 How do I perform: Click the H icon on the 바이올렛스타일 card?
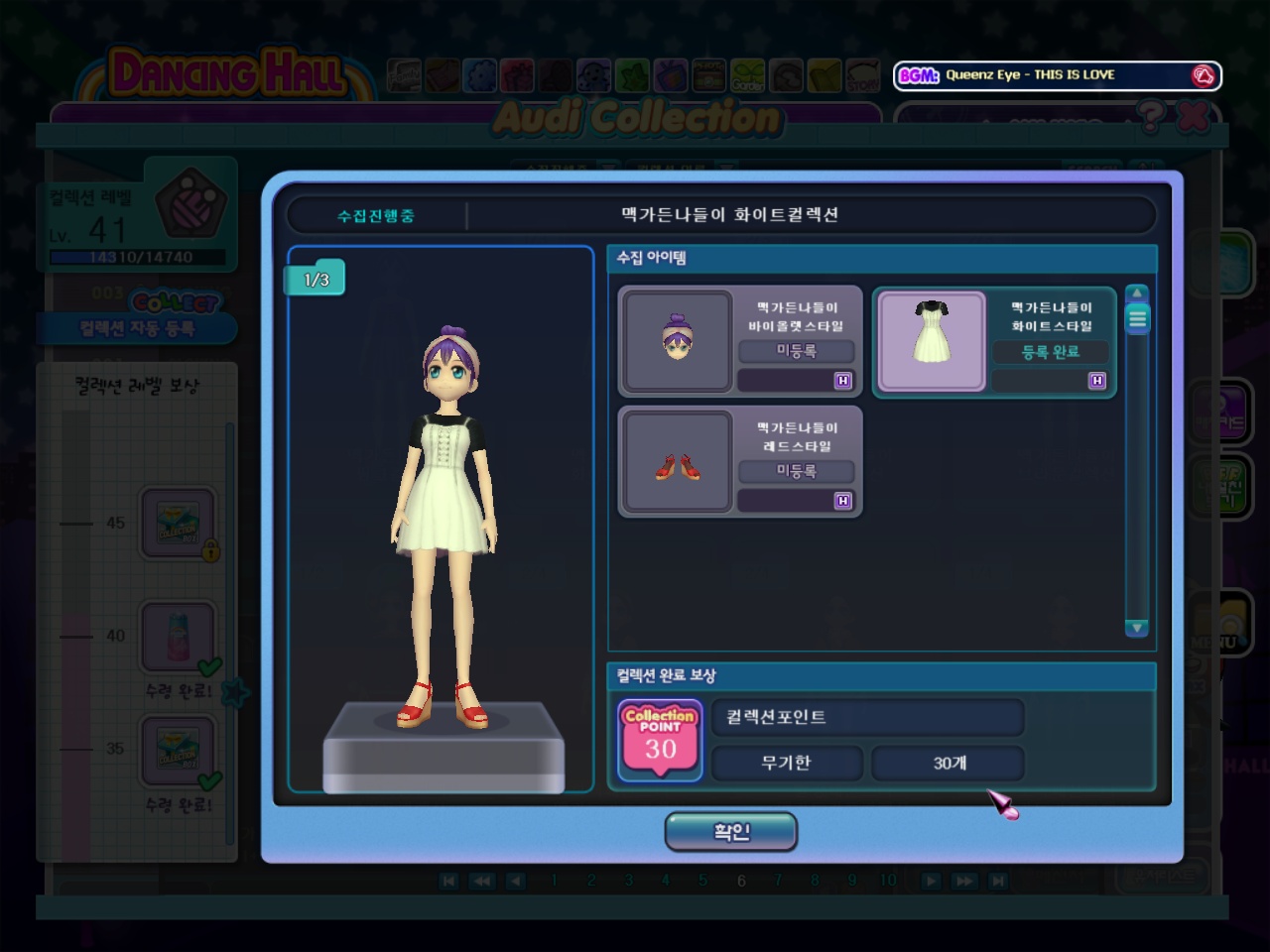click(x=843, y=381)
